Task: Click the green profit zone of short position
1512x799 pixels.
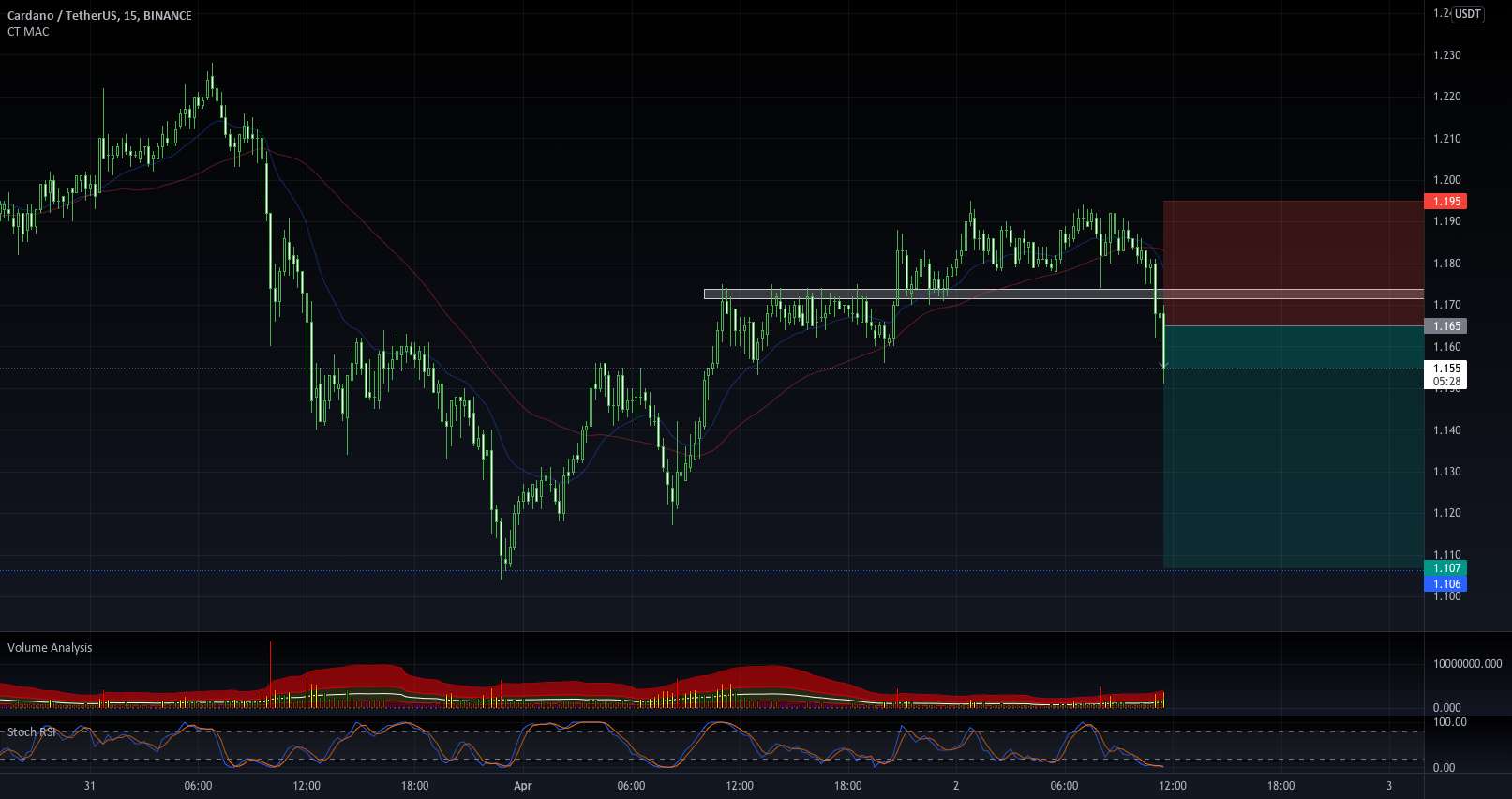Action: coord(1293,446)
